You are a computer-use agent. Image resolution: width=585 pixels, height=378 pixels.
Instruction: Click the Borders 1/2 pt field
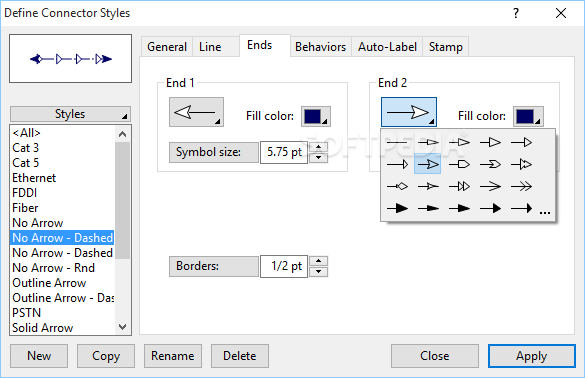284,266
